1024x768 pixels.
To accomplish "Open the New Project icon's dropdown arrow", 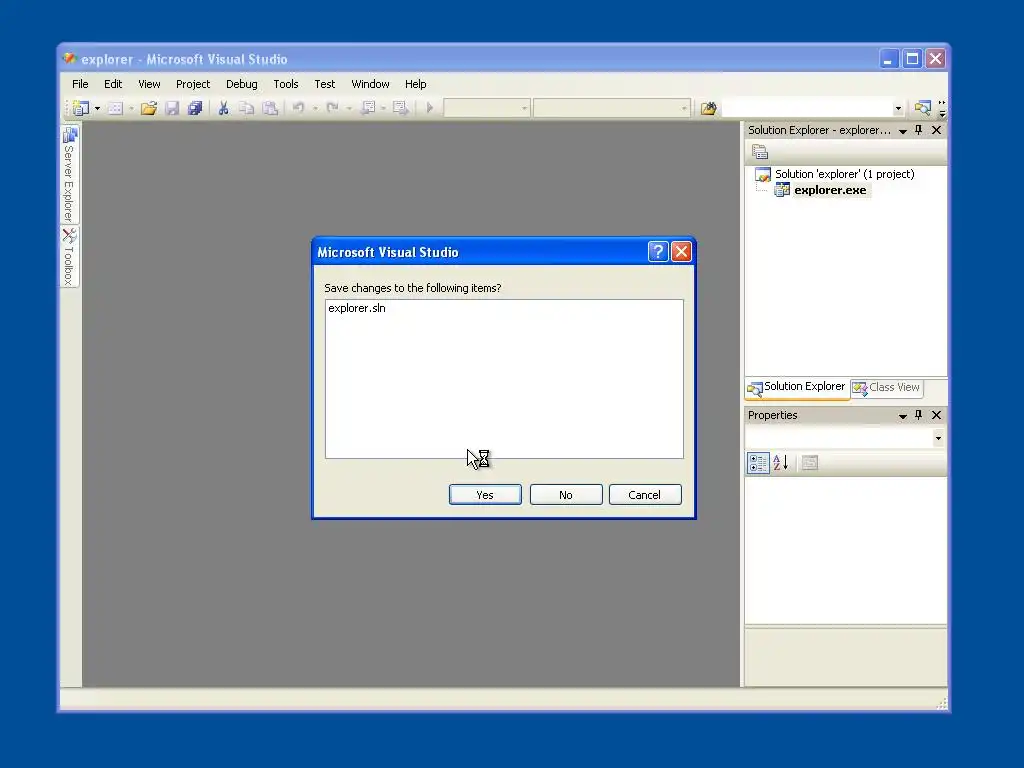I will coord(97,108).
